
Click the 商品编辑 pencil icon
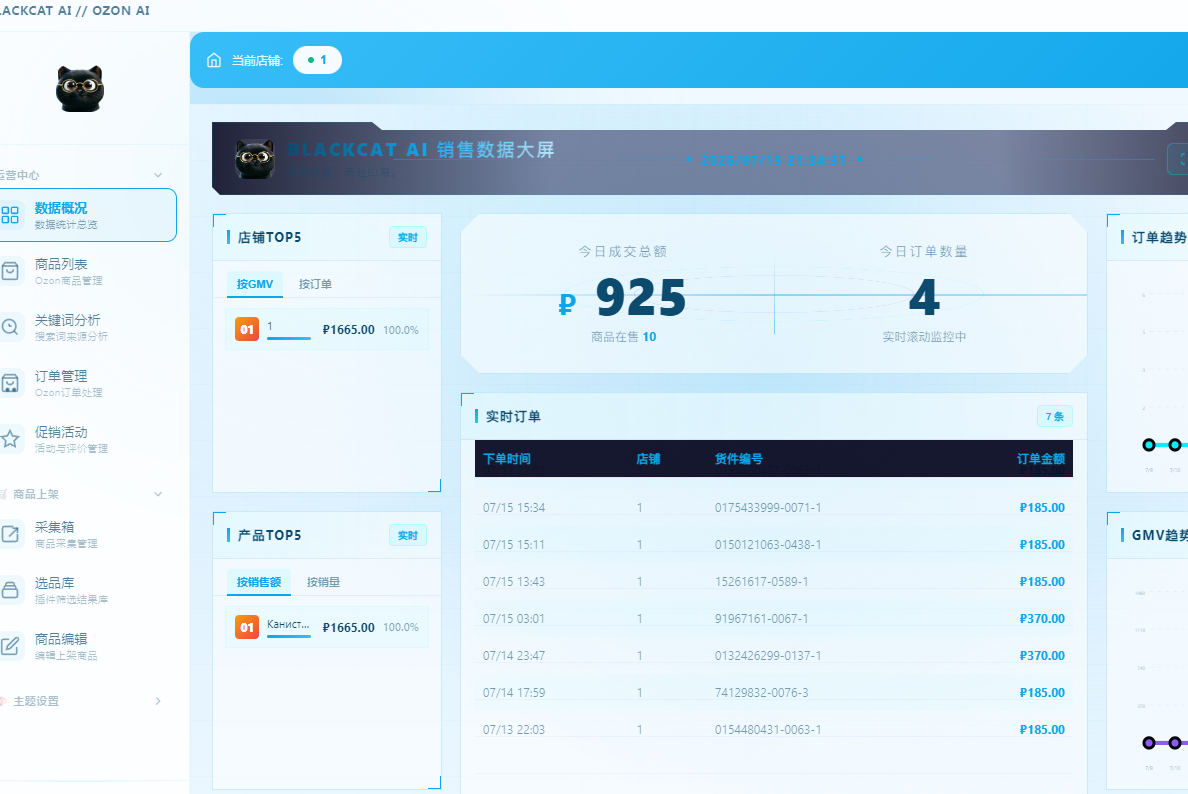(x=10, y=646)
